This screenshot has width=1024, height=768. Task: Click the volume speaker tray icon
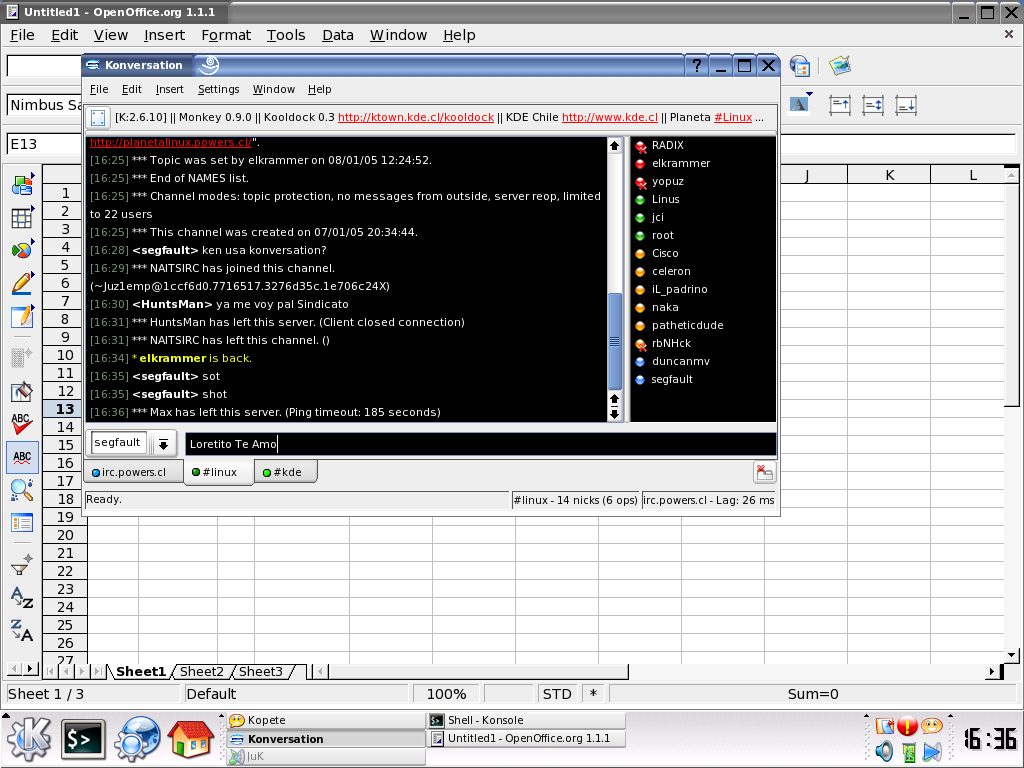[x=884, y=752]
